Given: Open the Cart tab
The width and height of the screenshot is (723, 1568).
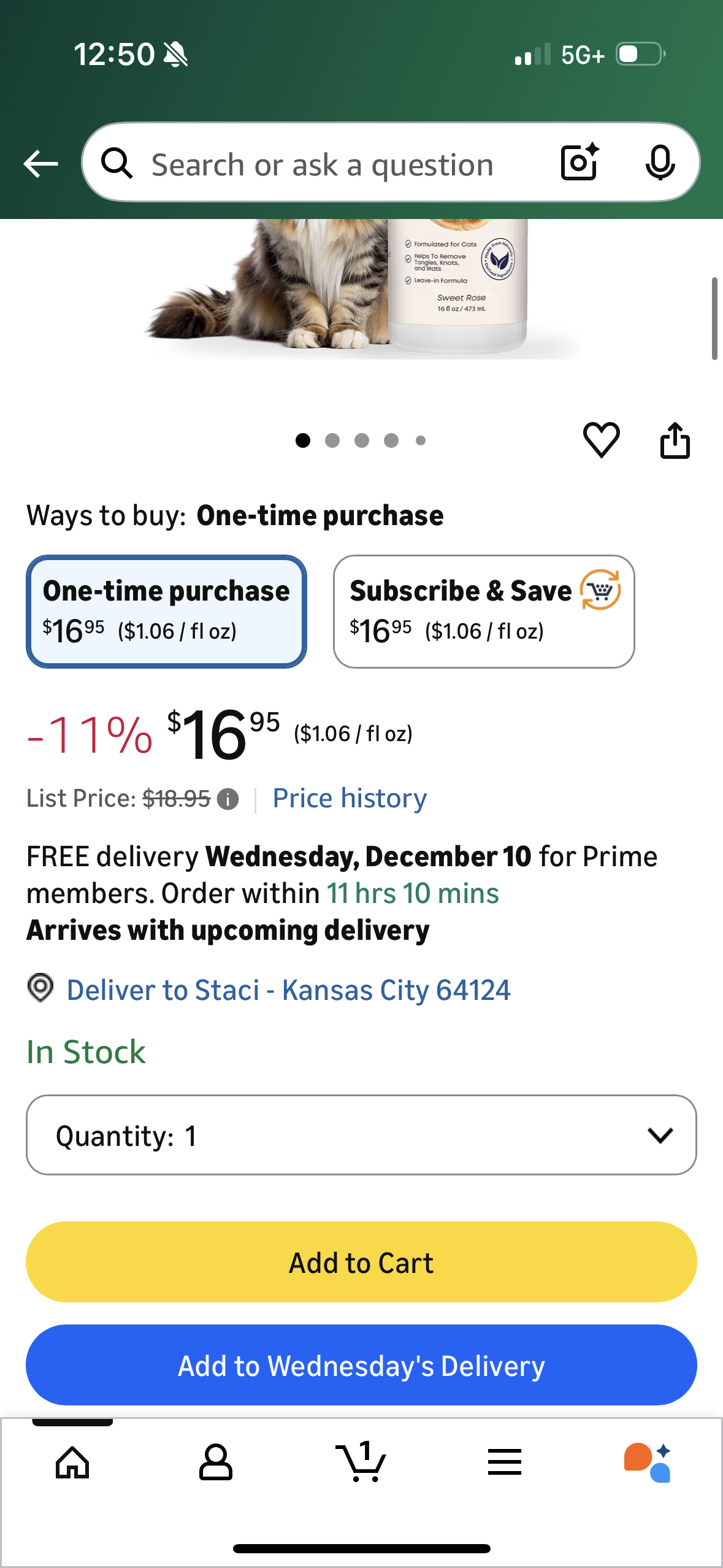Looking at the screenshot, I should coord(361,1462).
